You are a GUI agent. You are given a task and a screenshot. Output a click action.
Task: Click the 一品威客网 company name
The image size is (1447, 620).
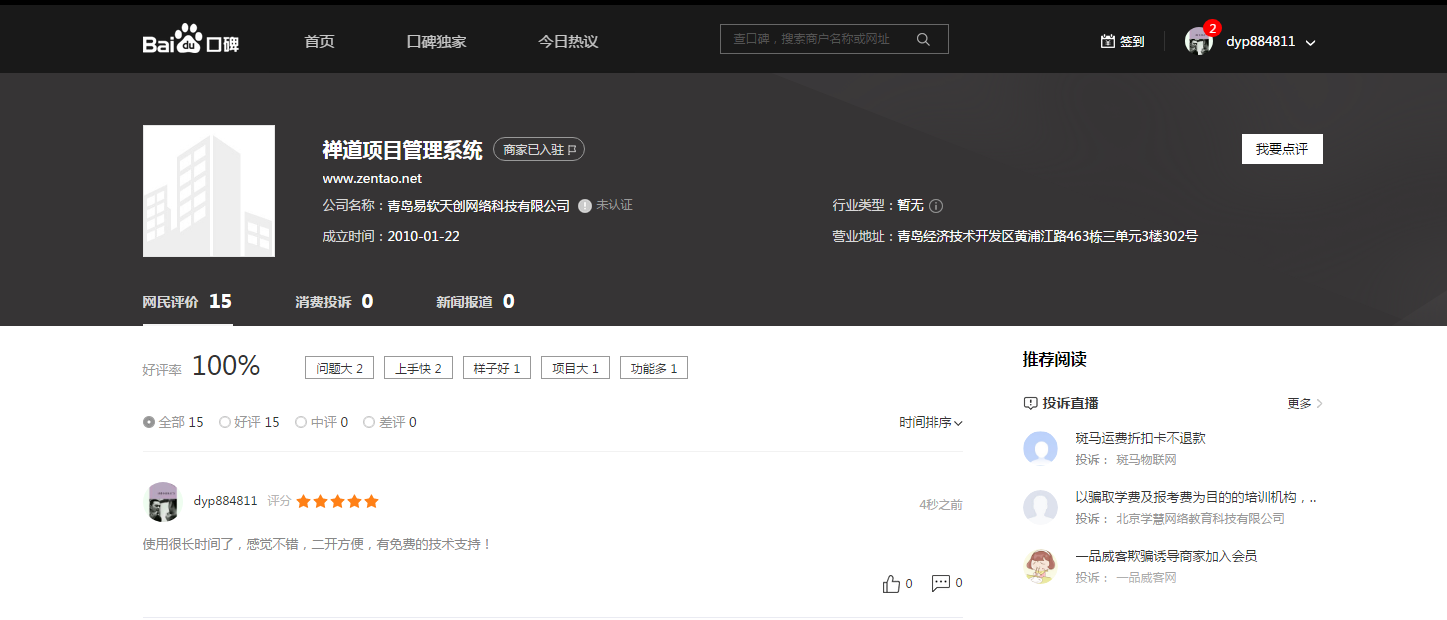pyautogui.click(x=1147, y=578)
